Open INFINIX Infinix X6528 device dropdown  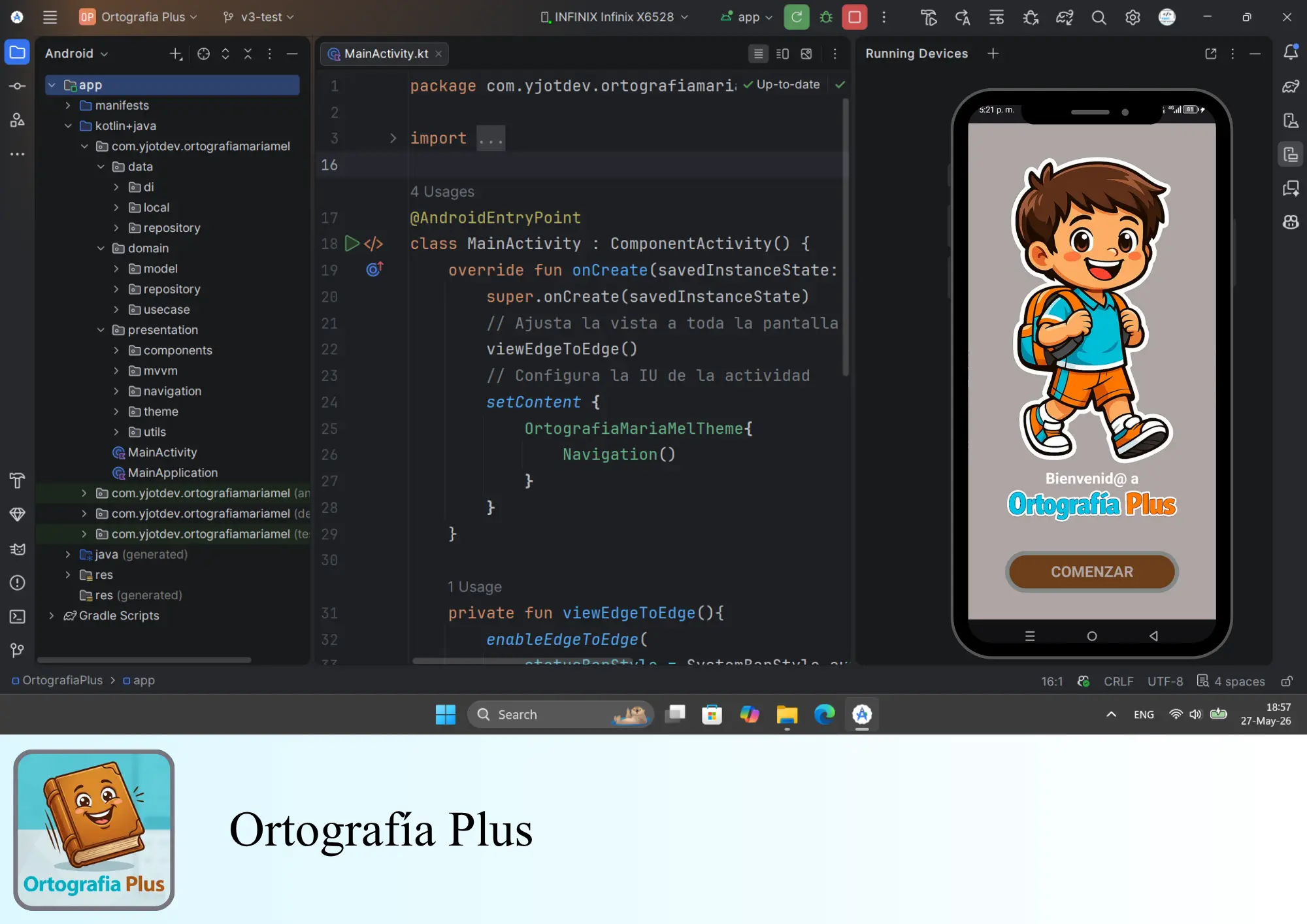(614, 17)
